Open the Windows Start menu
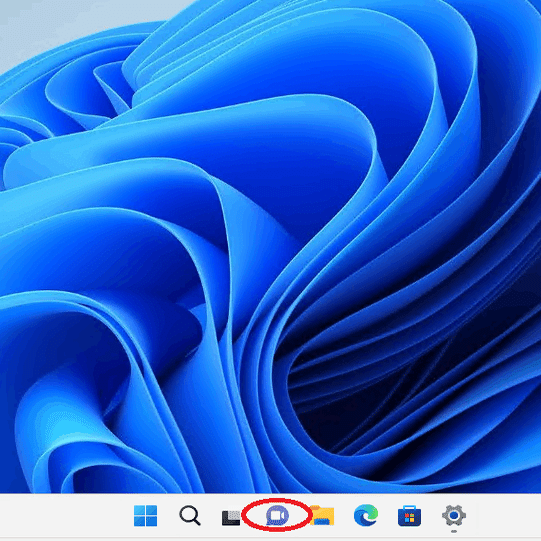 145,515
